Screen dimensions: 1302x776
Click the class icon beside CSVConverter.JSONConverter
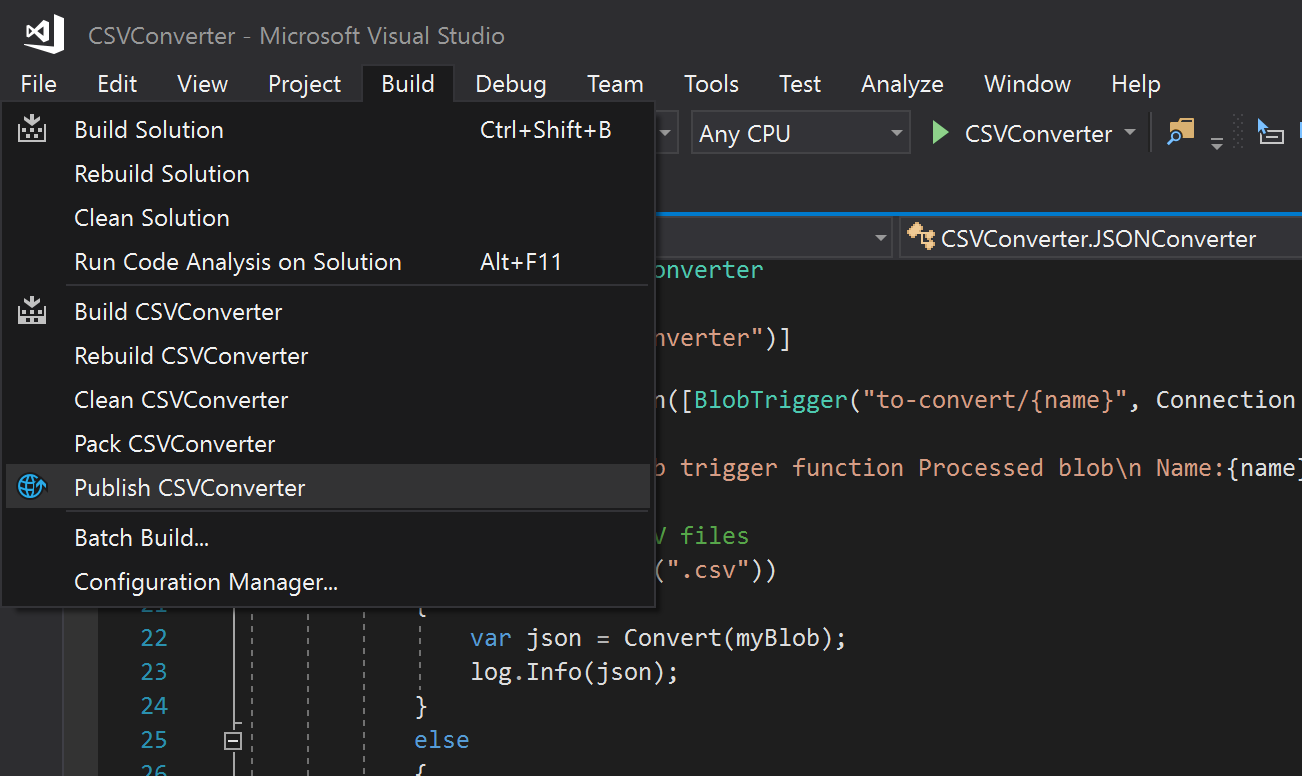pos(919,238)
